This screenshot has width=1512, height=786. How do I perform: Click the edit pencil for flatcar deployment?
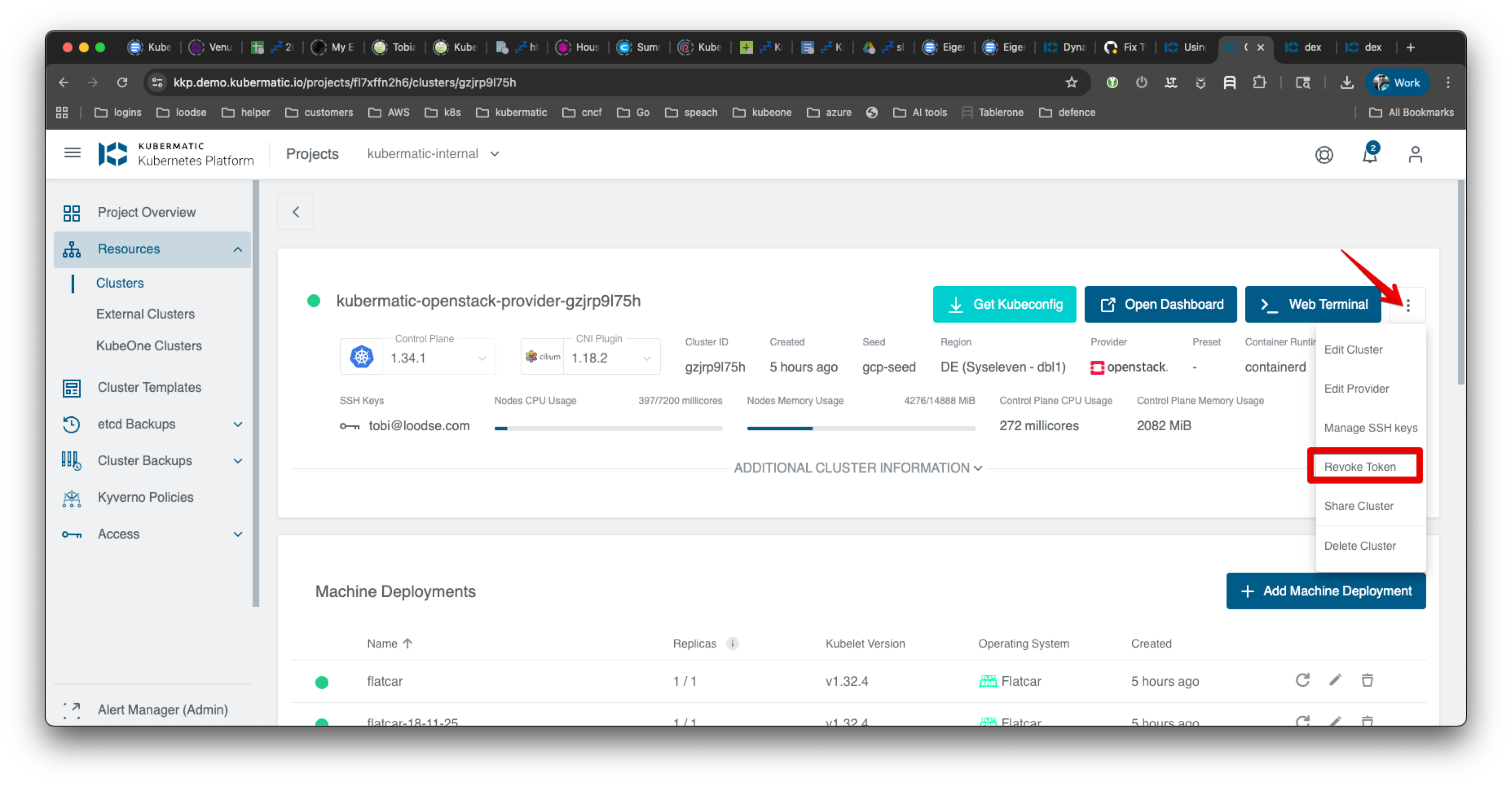(1335, 680)
